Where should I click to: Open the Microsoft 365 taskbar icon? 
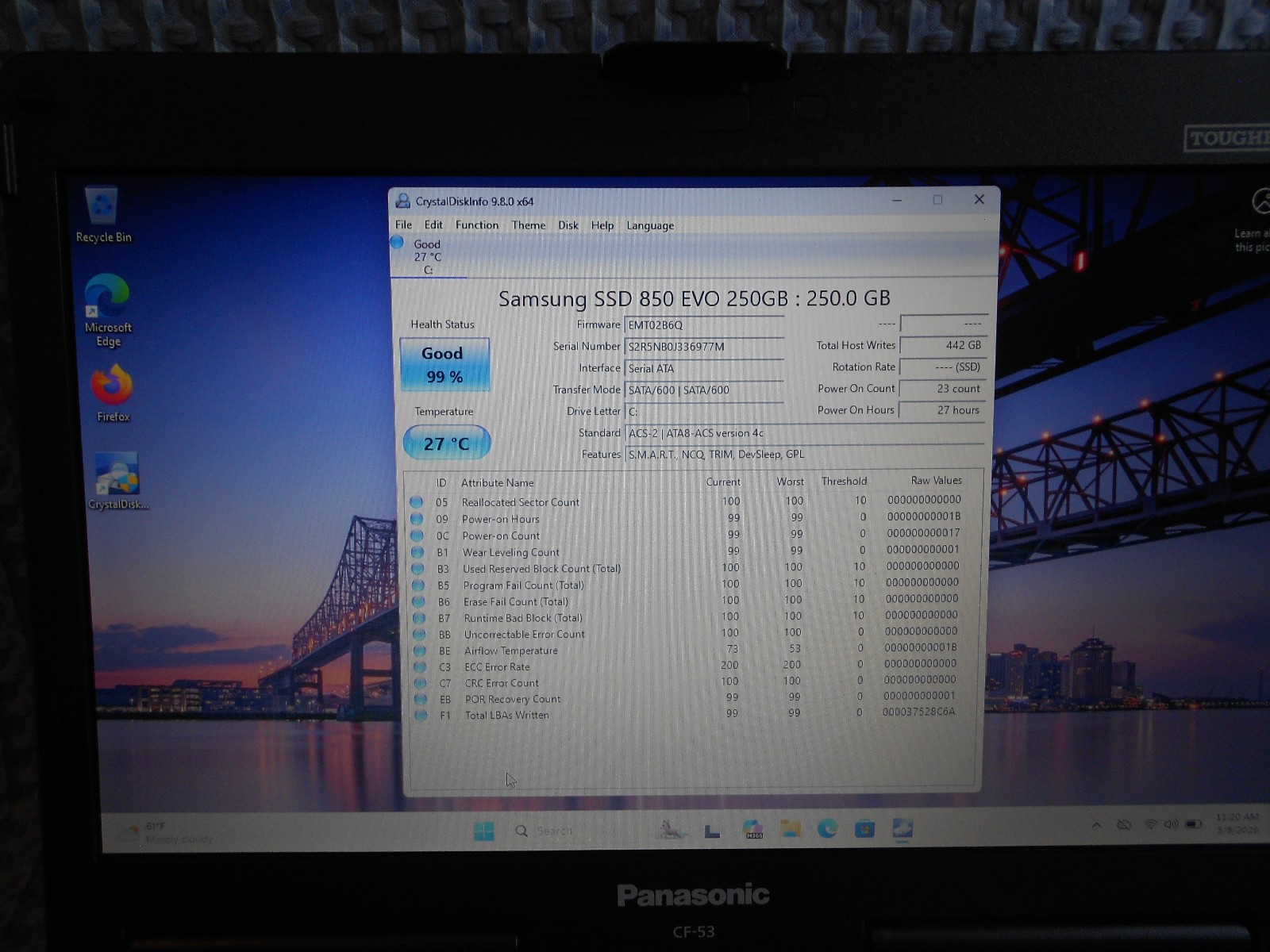752,830
